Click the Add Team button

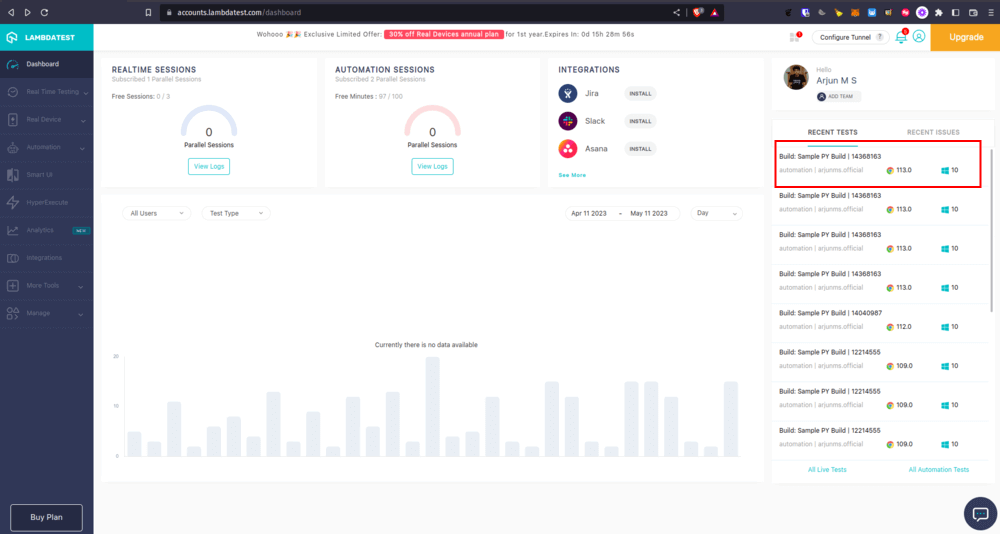[838, 96]
